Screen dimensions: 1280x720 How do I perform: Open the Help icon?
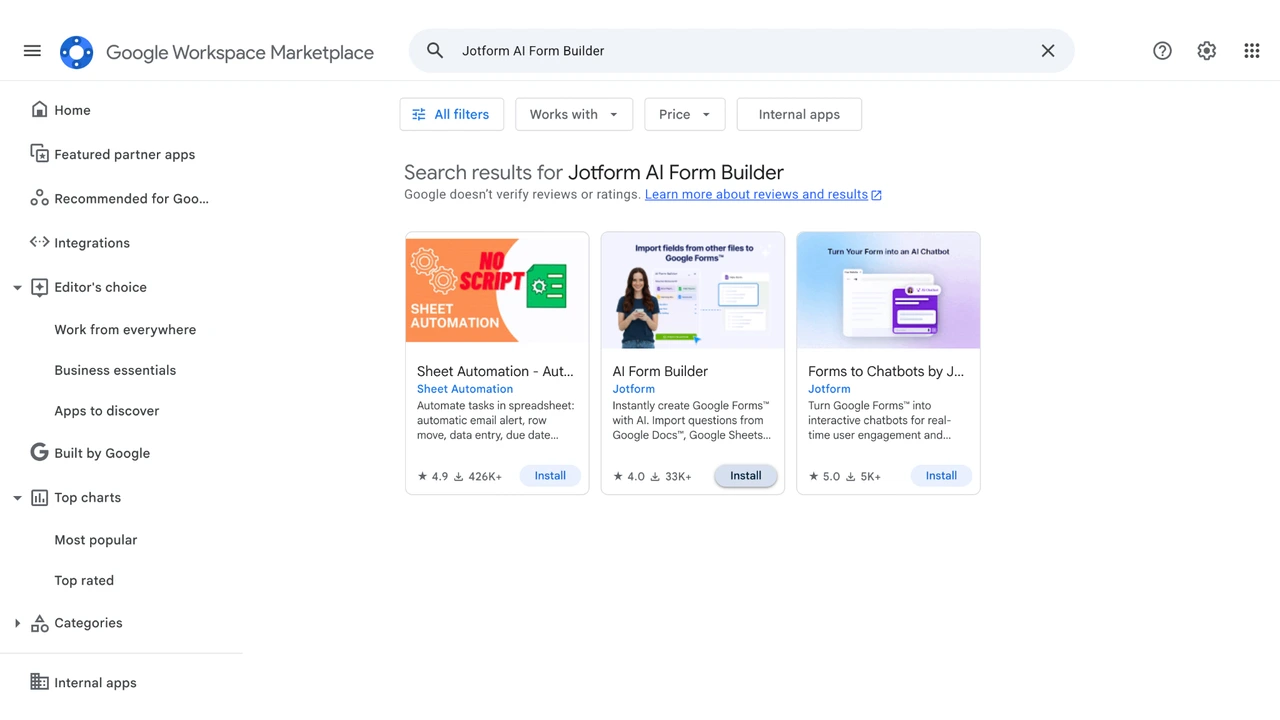[1162, 51]
